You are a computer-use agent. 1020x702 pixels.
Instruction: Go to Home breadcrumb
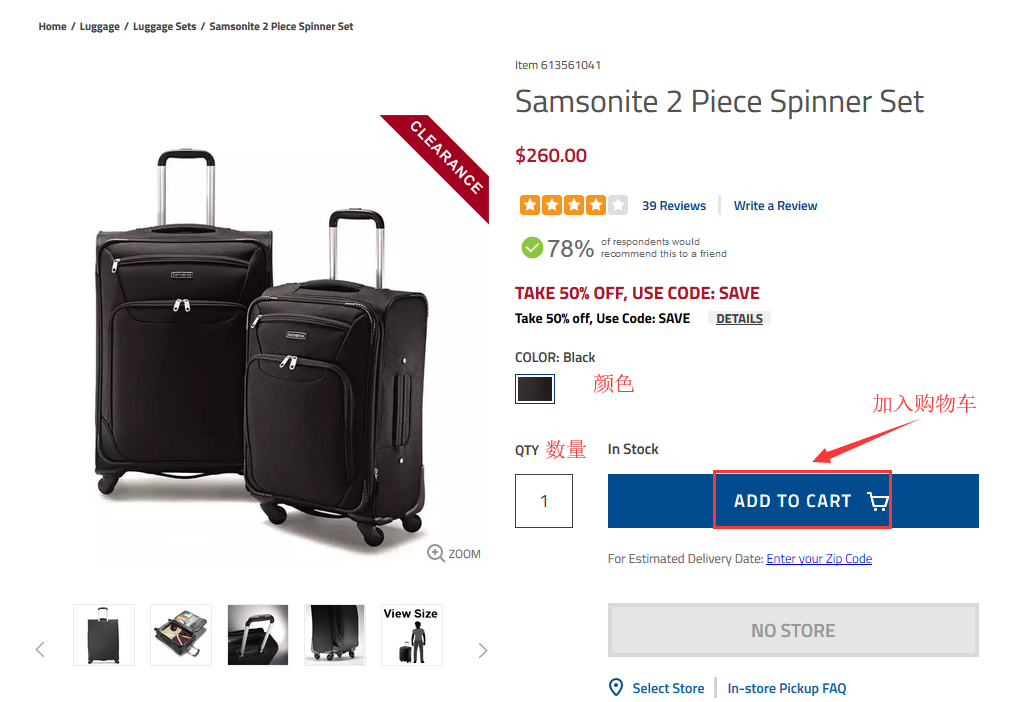52,26
